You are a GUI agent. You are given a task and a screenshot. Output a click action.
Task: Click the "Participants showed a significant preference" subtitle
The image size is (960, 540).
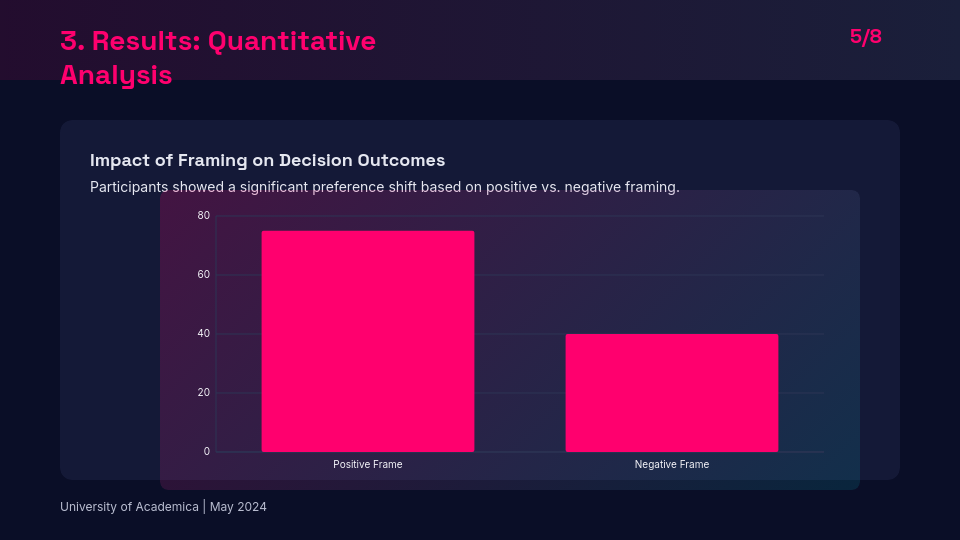coord(384,187)
